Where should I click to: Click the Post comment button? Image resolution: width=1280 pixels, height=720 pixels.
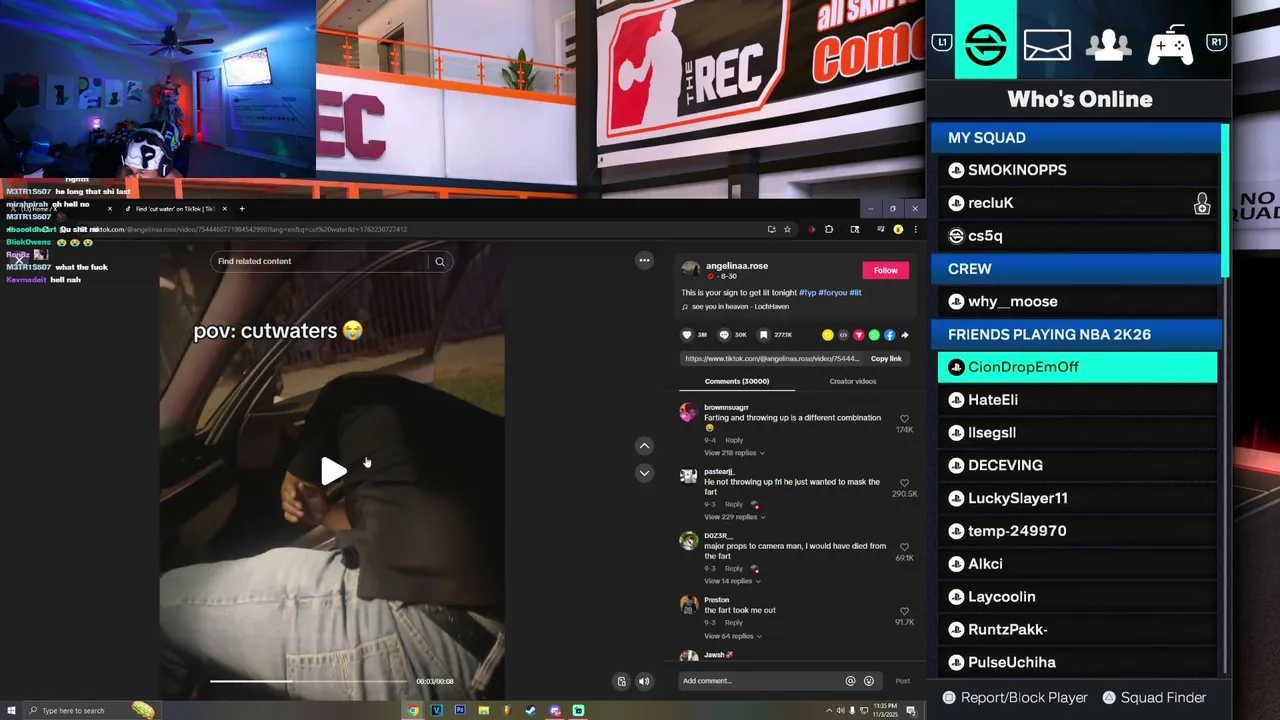[903, 681]
